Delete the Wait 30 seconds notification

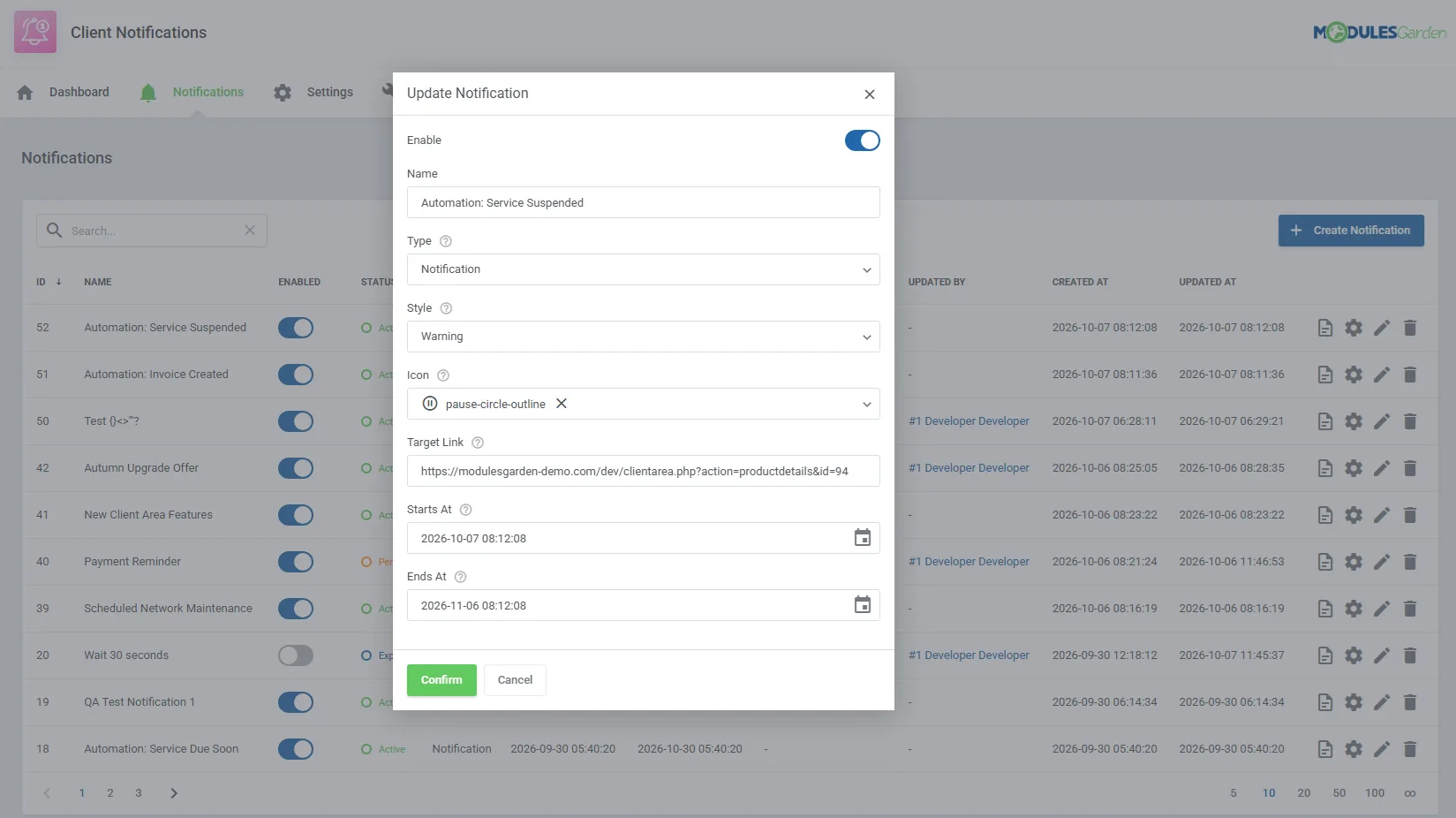click(1410, 655)
